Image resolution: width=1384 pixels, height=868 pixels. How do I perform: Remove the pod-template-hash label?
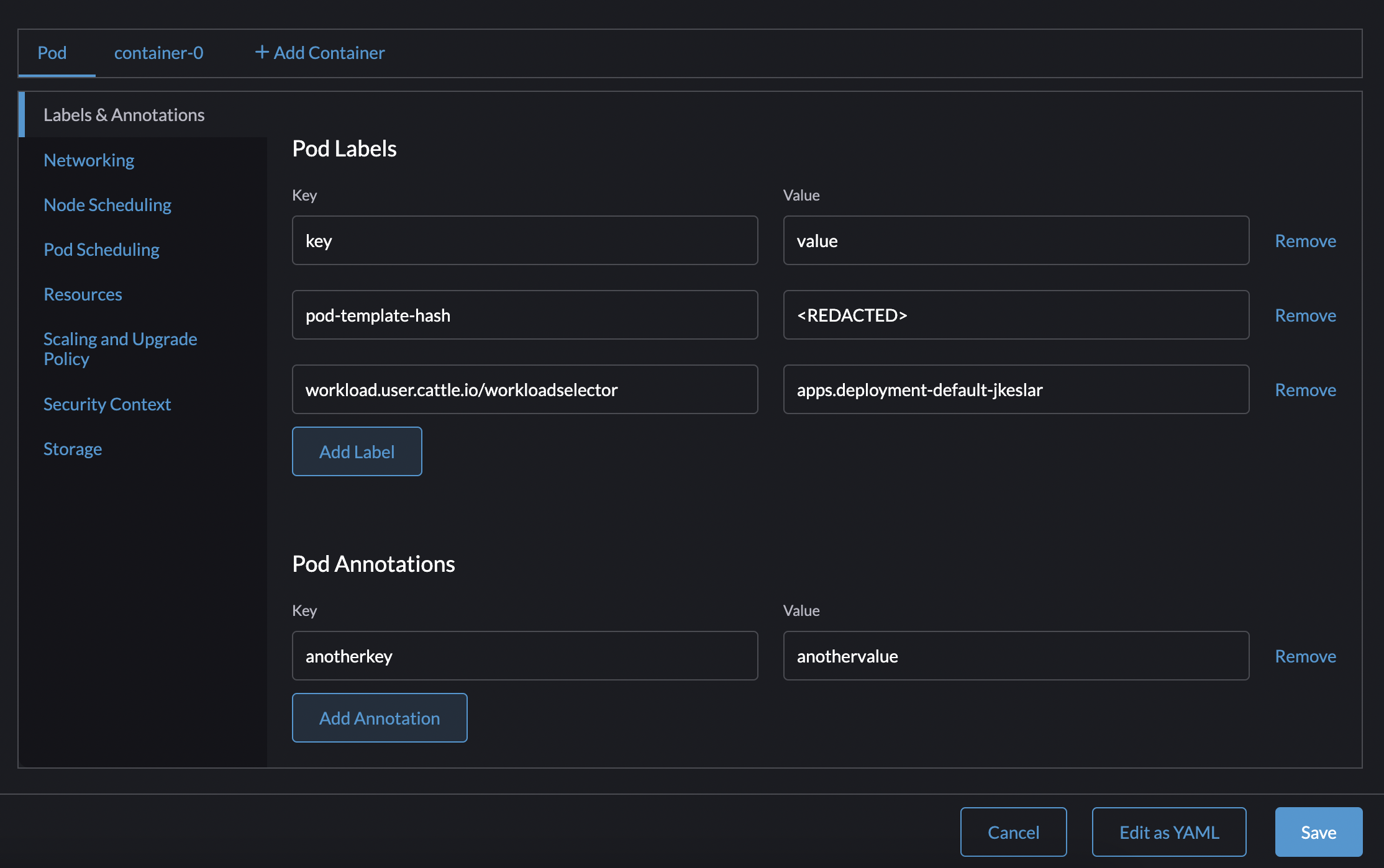1305,315
